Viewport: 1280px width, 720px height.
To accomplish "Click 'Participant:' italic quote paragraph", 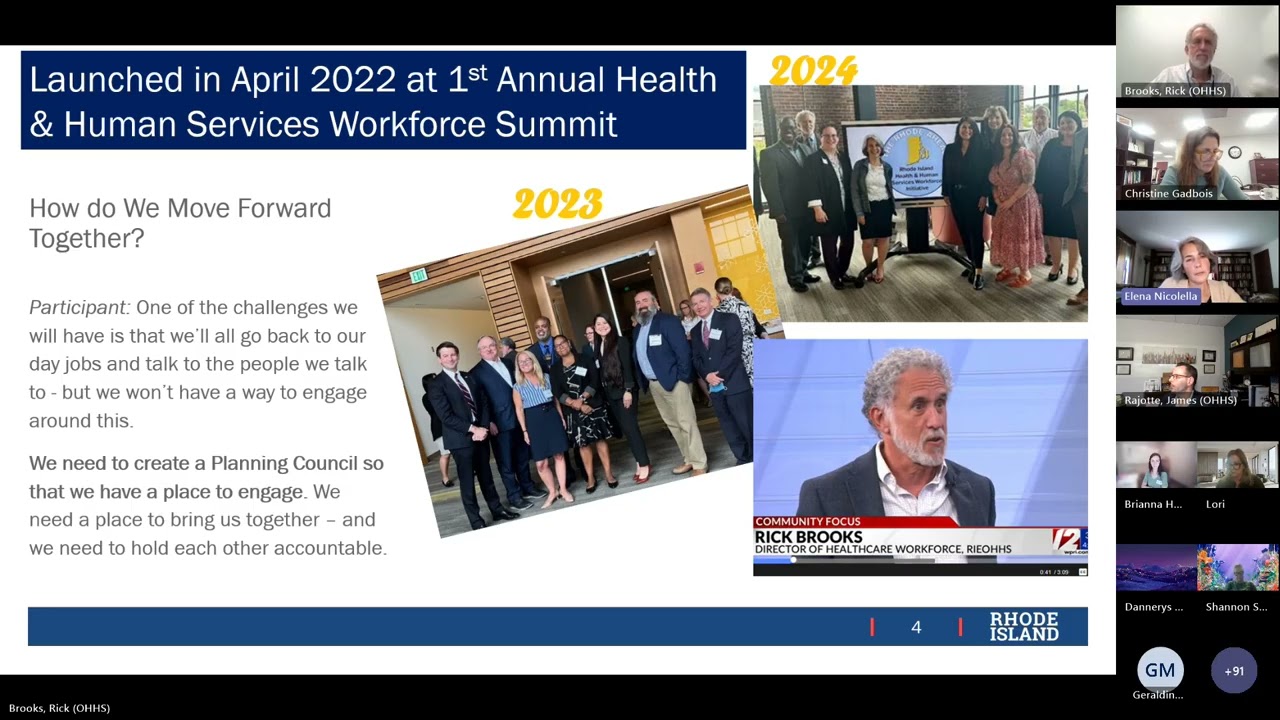I will (198, 364).
